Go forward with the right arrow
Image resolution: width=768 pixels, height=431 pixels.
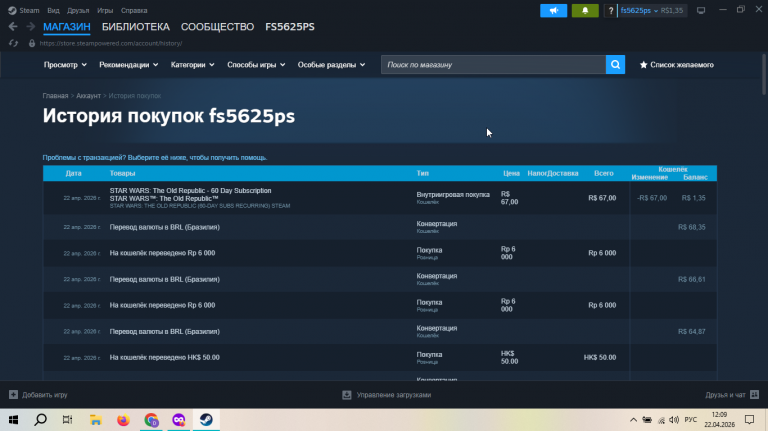click(30, 27)
